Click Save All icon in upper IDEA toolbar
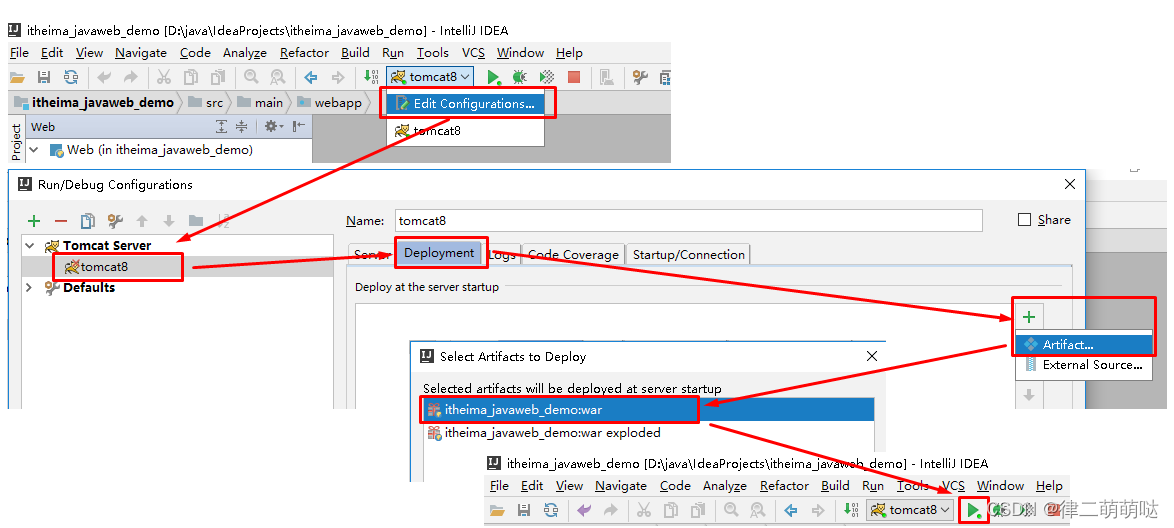The image size is (1174, 528). 43,76
